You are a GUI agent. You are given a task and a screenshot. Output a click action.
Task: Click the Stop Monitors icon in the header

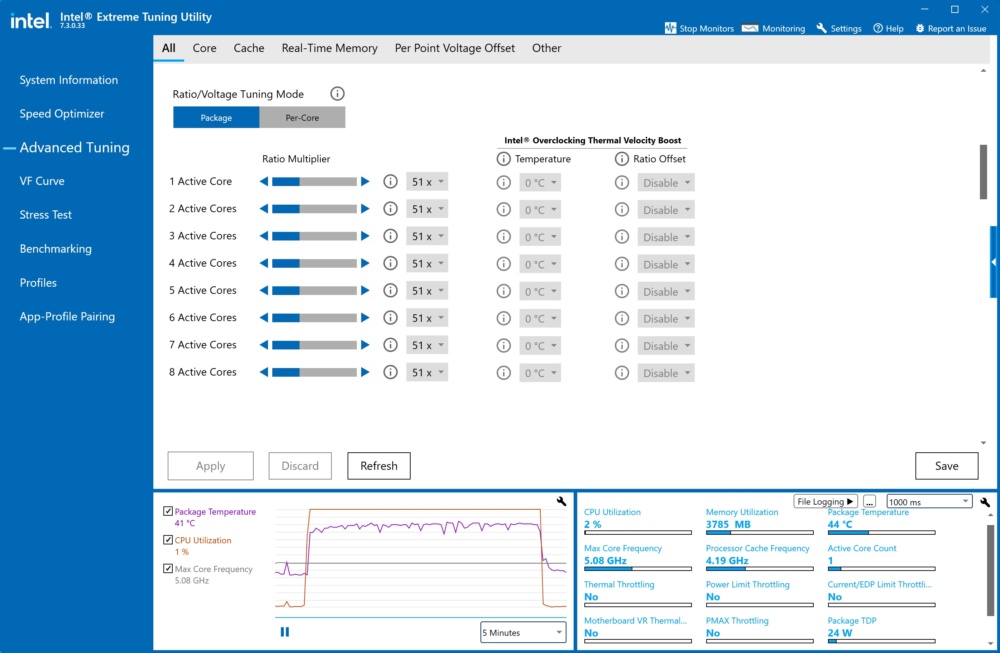click(670, 28)
